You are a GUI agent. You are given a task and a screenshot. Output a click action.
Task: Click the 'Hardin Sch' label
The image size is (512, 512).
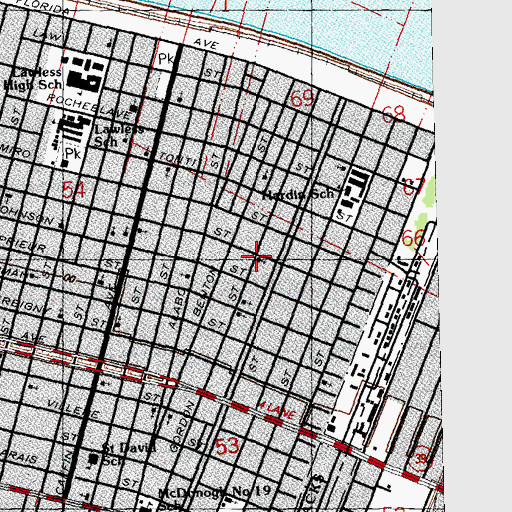pos(298,194)
